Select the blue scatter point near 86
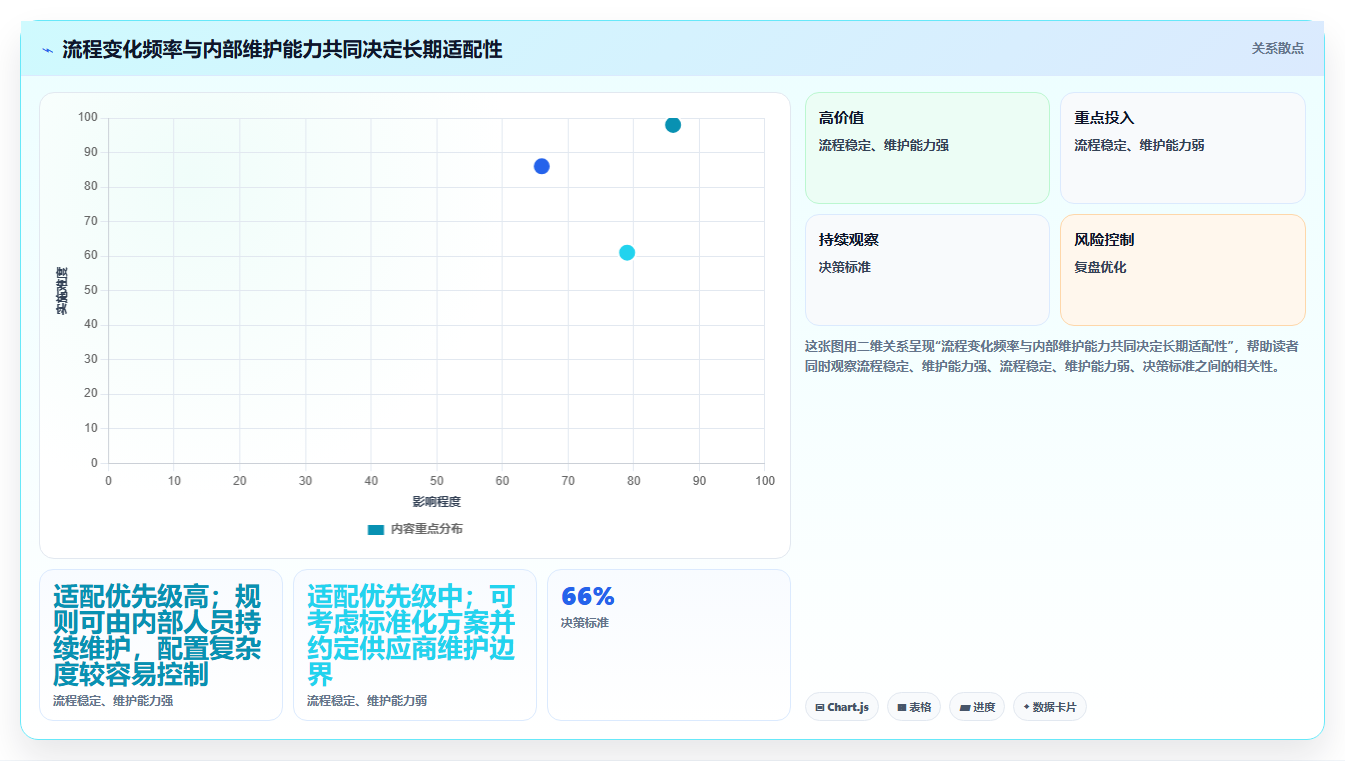This screenshot has height=761, width=1345. point(541,166)
